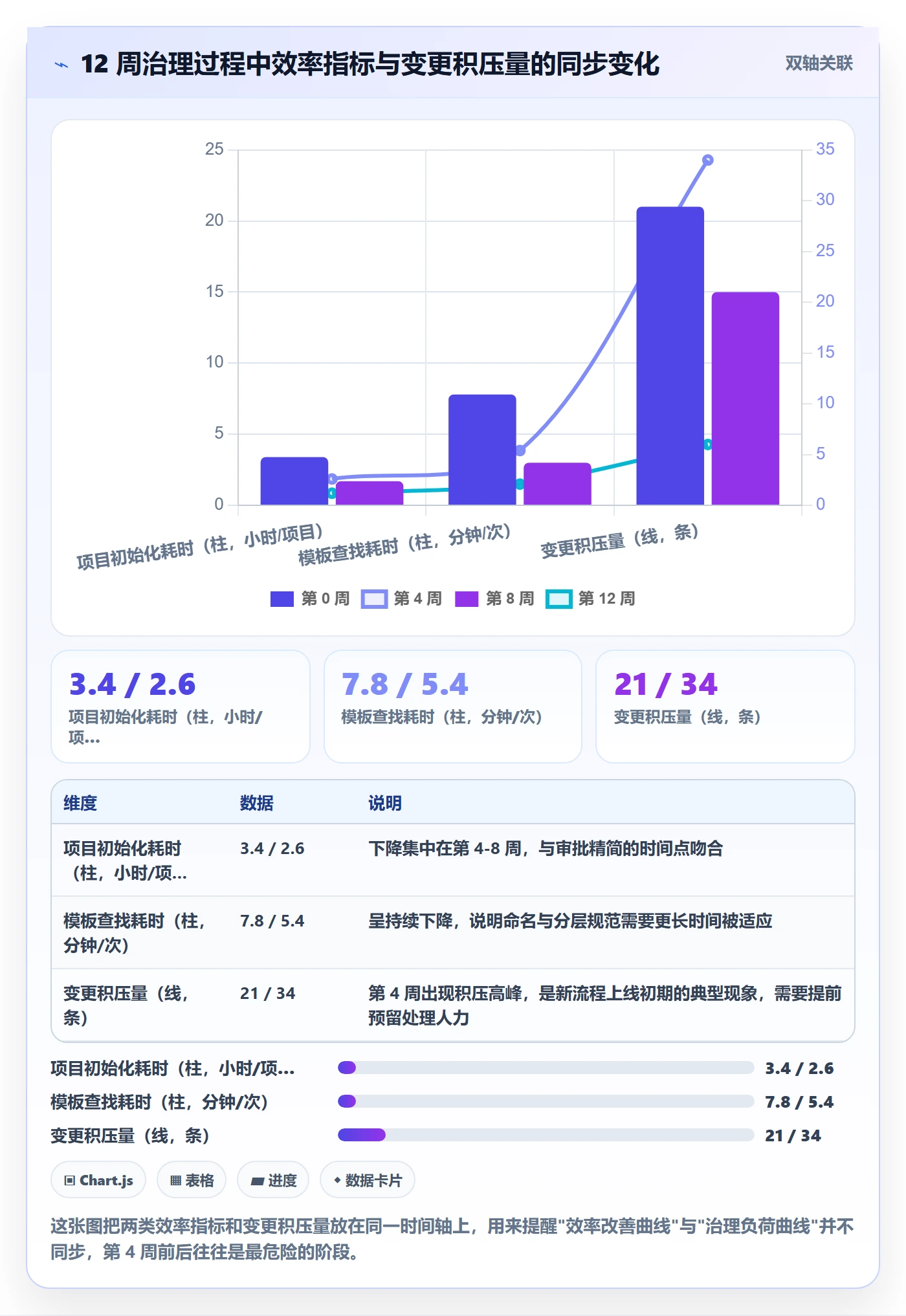Image resolution: width=906 pixels, height=1316 pixels.
Task: Click the progress value 21 / 34
Action: tap(793, 1135)
